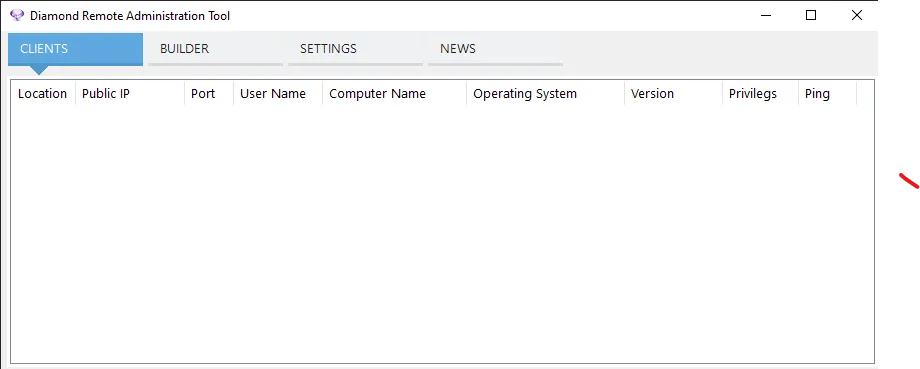
Task: Click the Operating System column header
Action: point(546,94)
